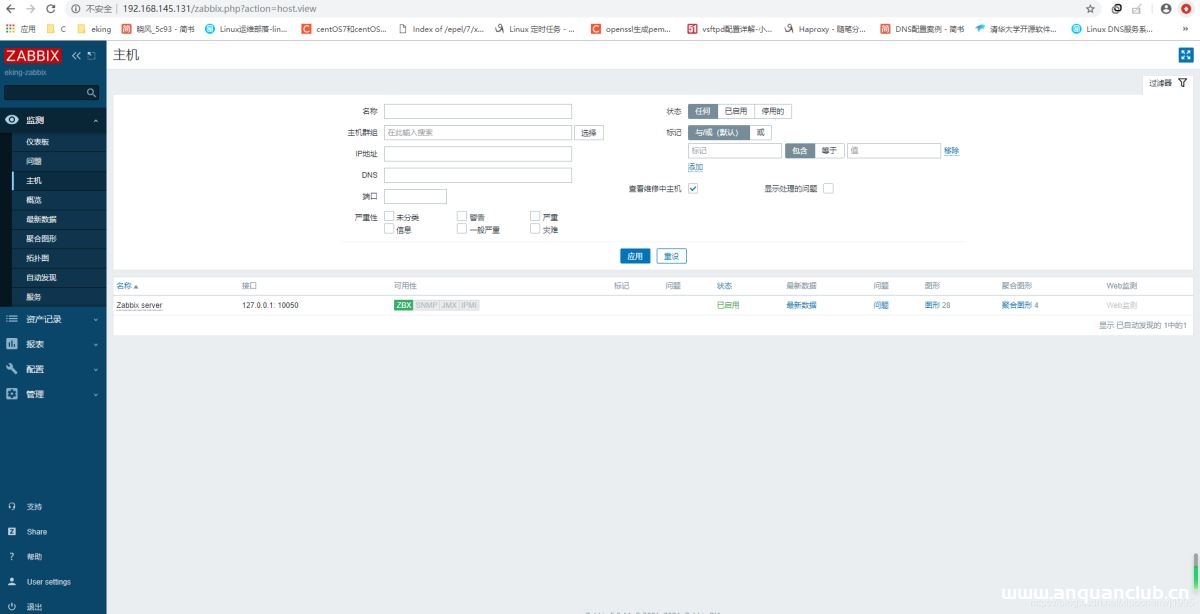Viewport: 1200px width, 614px height.
Task: Click the Share Z icon
Action: (12, 531)
